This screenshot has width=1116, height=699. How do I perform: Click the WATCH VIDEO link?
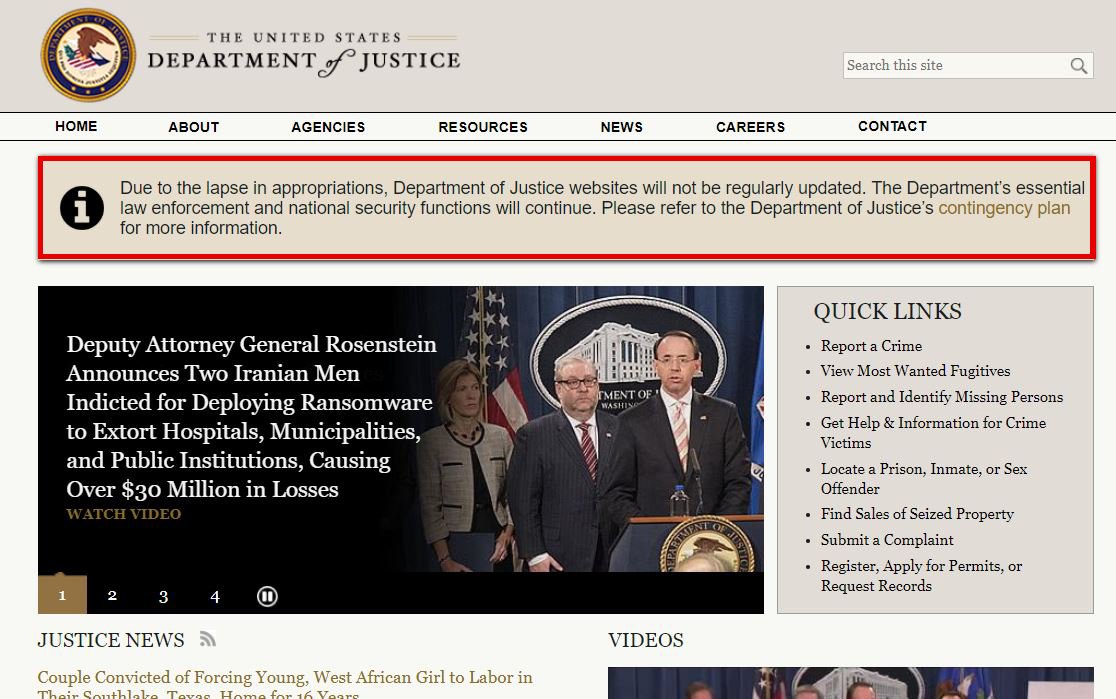tap(124, 514)
